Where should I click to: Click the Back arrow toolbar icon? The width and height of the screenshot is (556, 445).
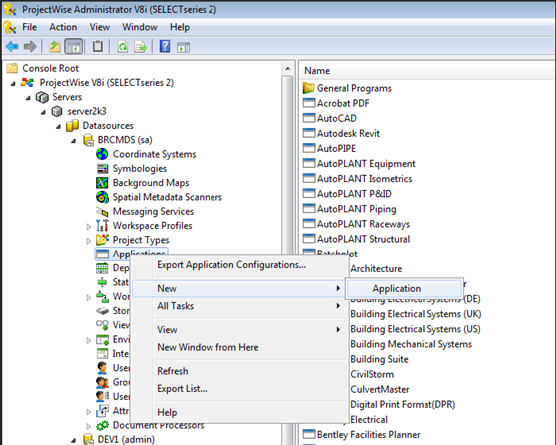pyautogui.click(x=12, y=46)
